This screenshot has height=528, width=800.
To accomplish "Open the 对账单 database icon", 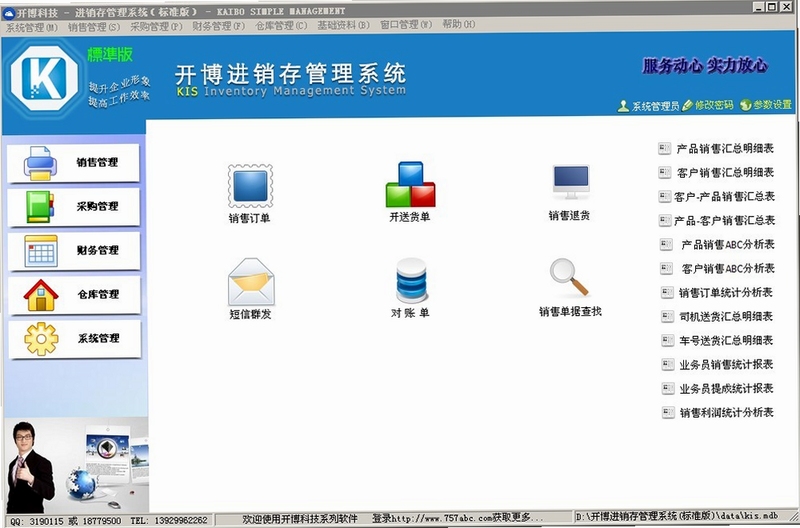I will (x=411, y=280).
